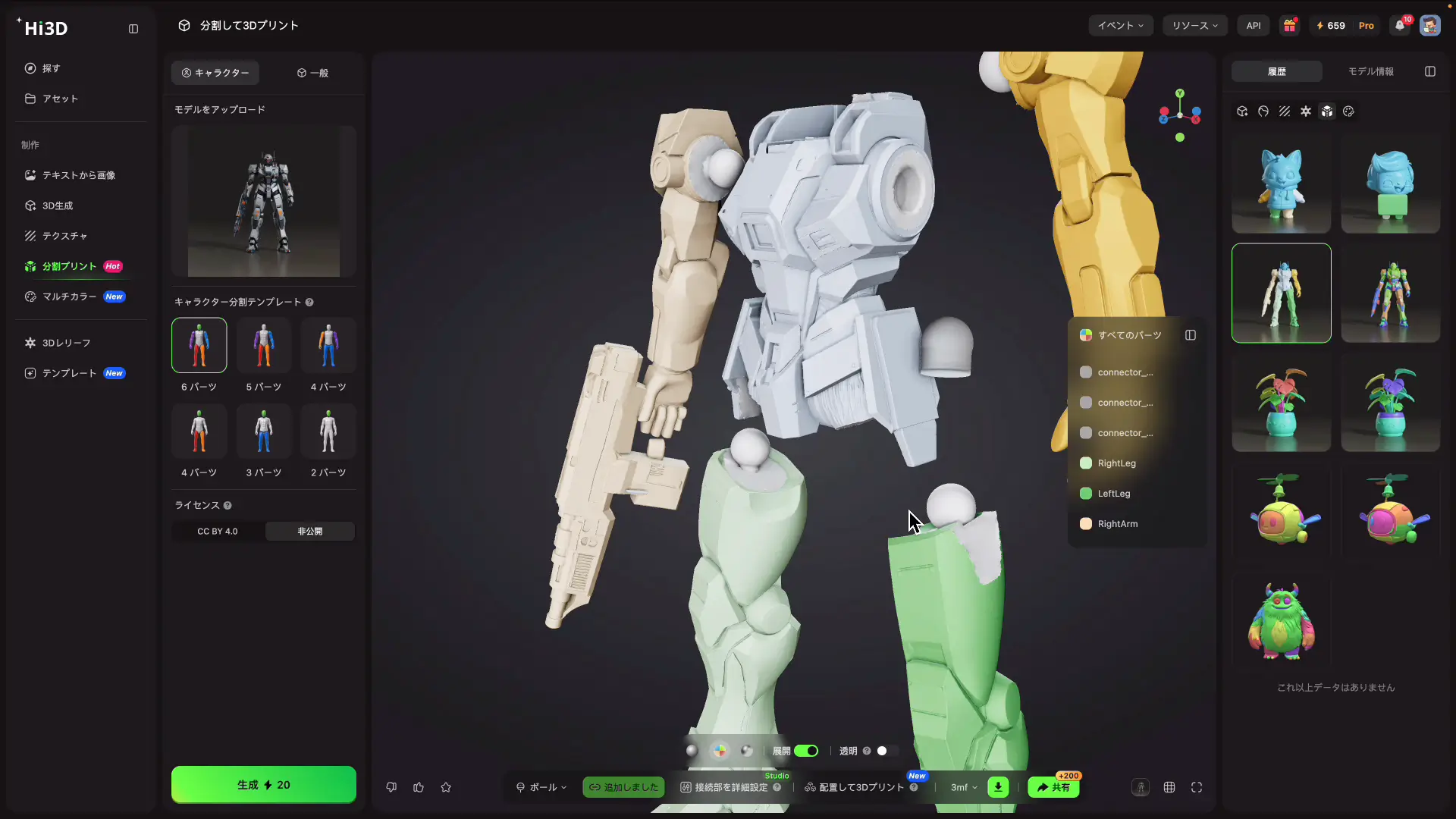Select the LeftLeg green color swatch

point(1086,494)
